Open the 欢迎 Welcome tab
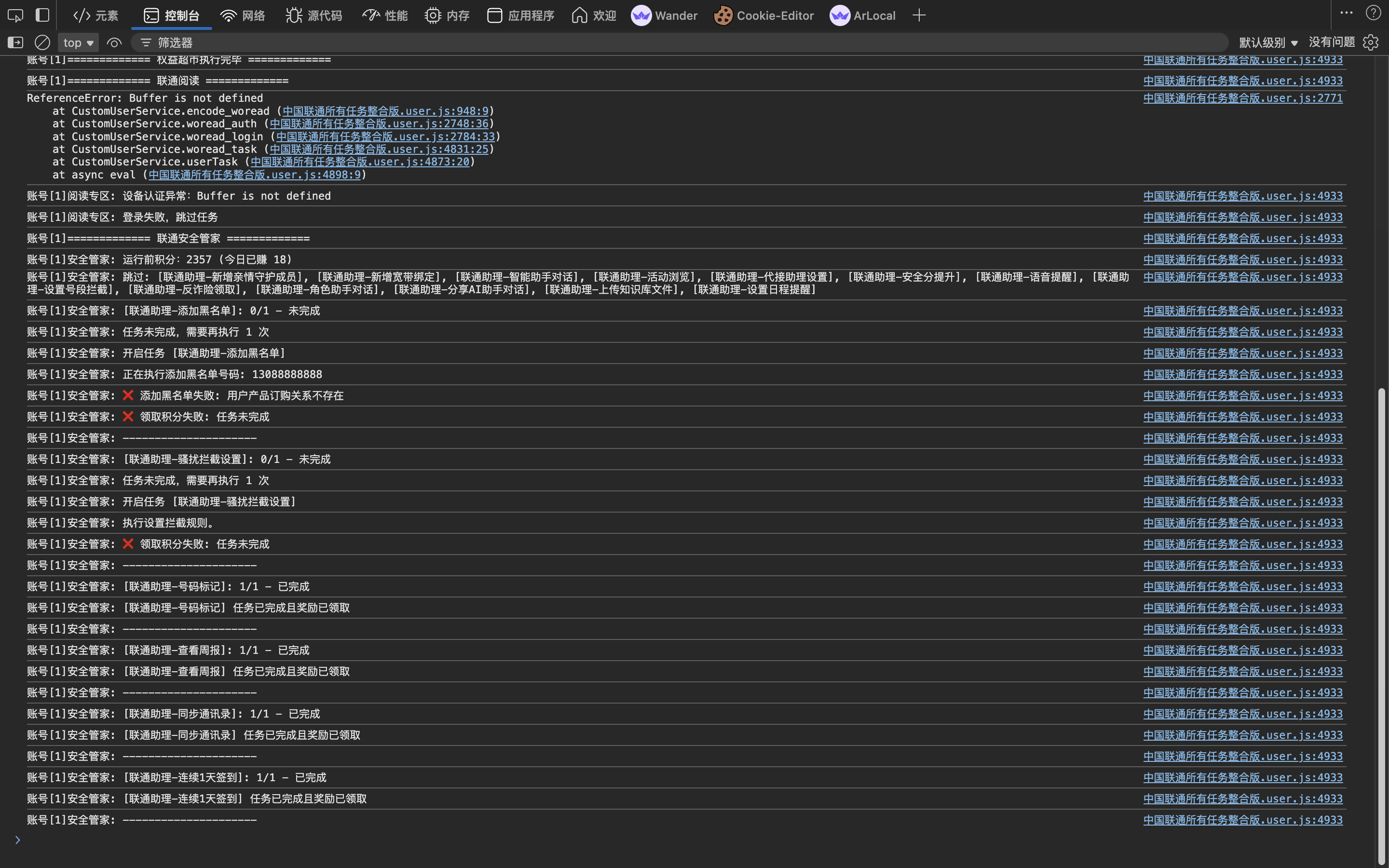The height and width of the screenshot is (868, 1389). tap(594, 15)
